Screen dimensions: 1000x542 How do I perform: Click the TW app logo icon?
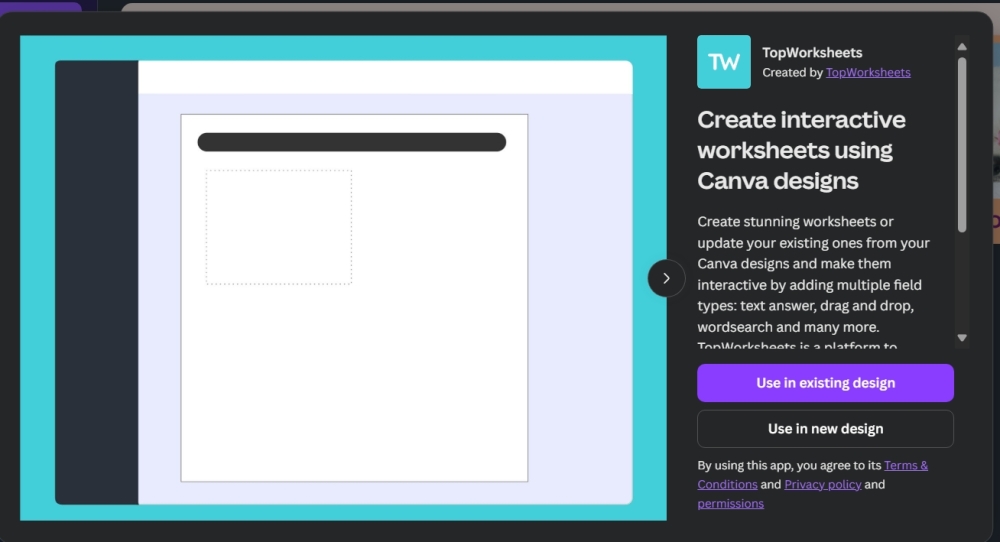pos(723,62)
